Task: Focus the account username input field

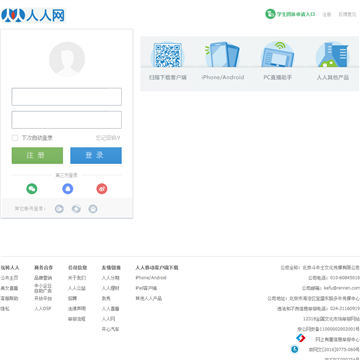Action: [67, 97]
